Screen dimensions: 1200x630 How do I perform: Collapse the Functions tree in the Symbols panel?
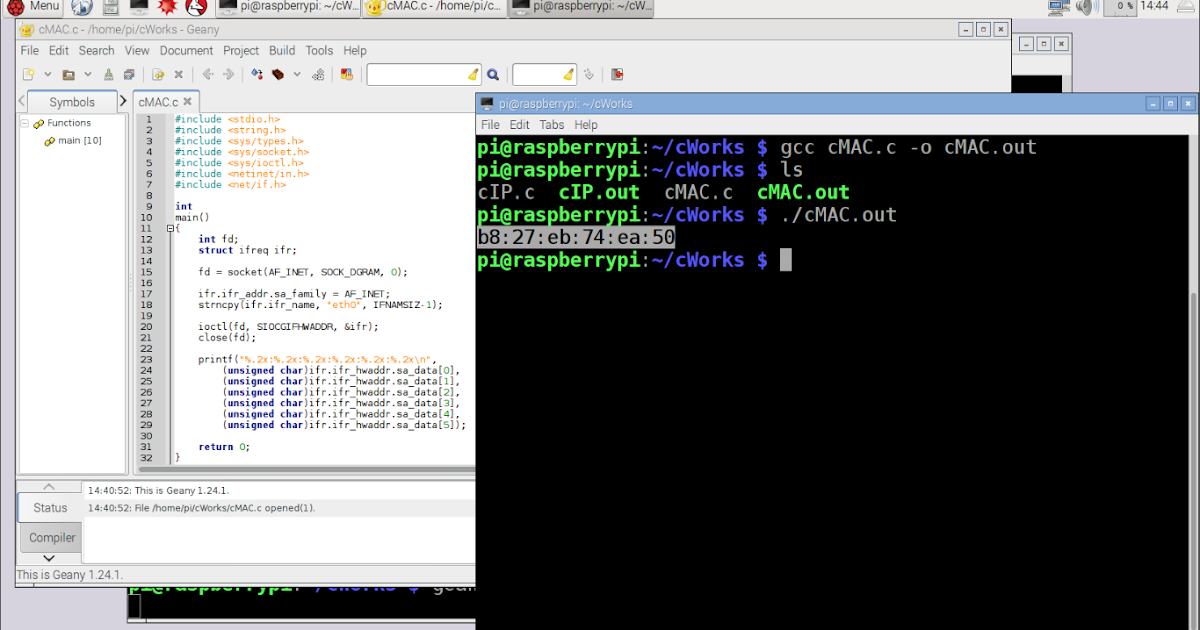click(x=23, y=122)
